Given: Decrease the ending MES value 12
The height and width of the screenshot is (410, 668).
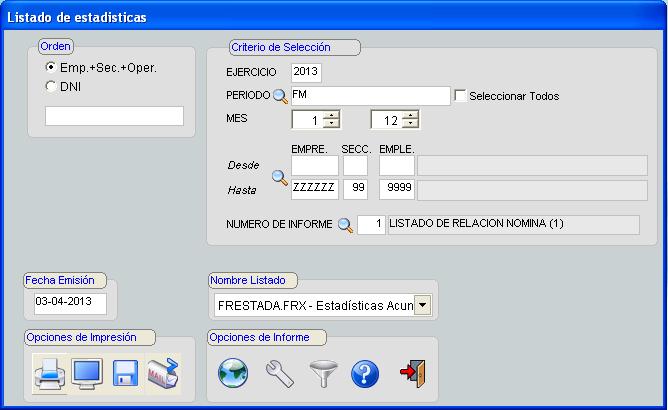Looking at the screenshot, I should pos(410,124).
